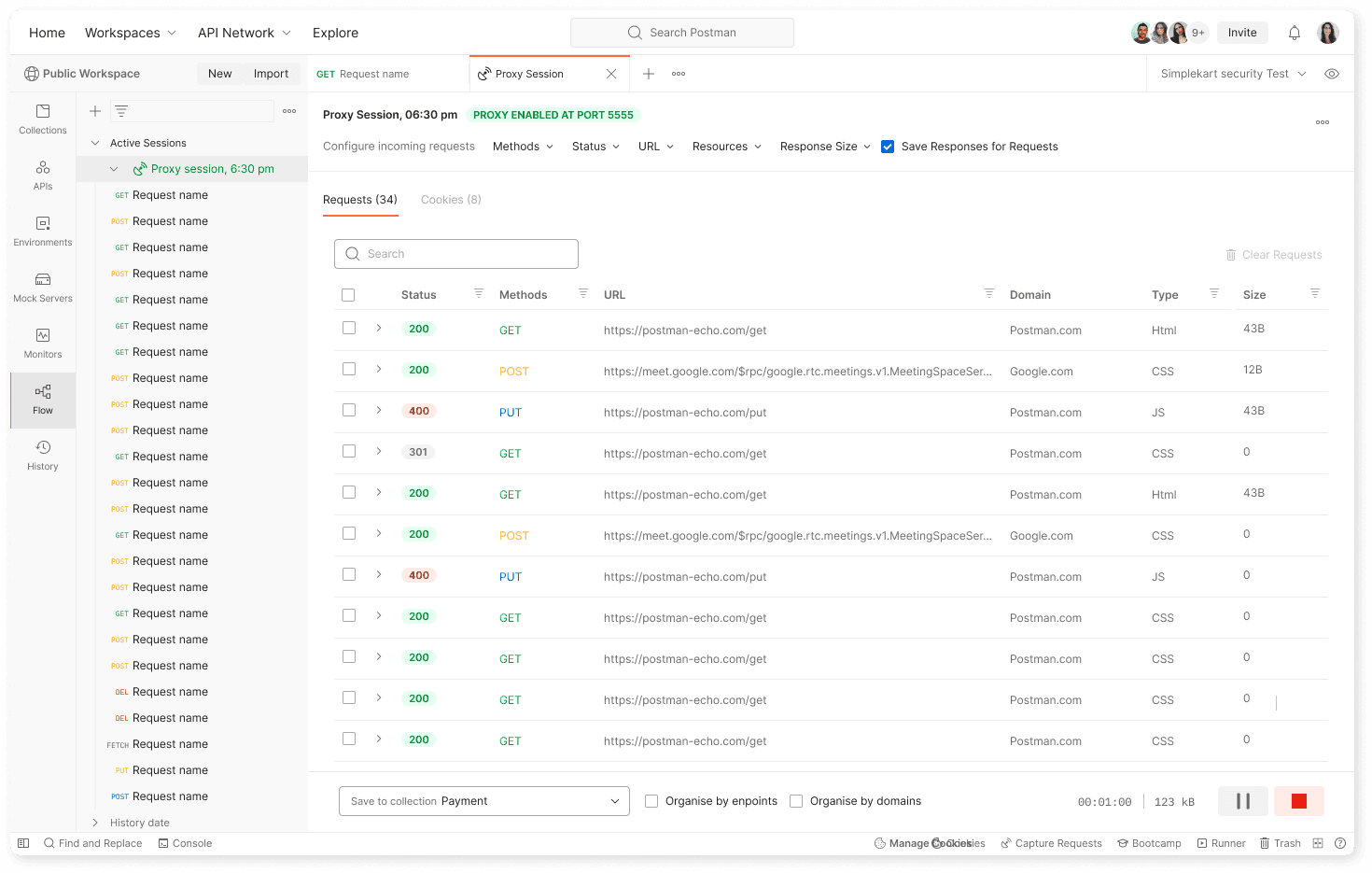Screen dimensions: 1372x873
Task: Click the Type column filter icon
Action: point(1214,293)
